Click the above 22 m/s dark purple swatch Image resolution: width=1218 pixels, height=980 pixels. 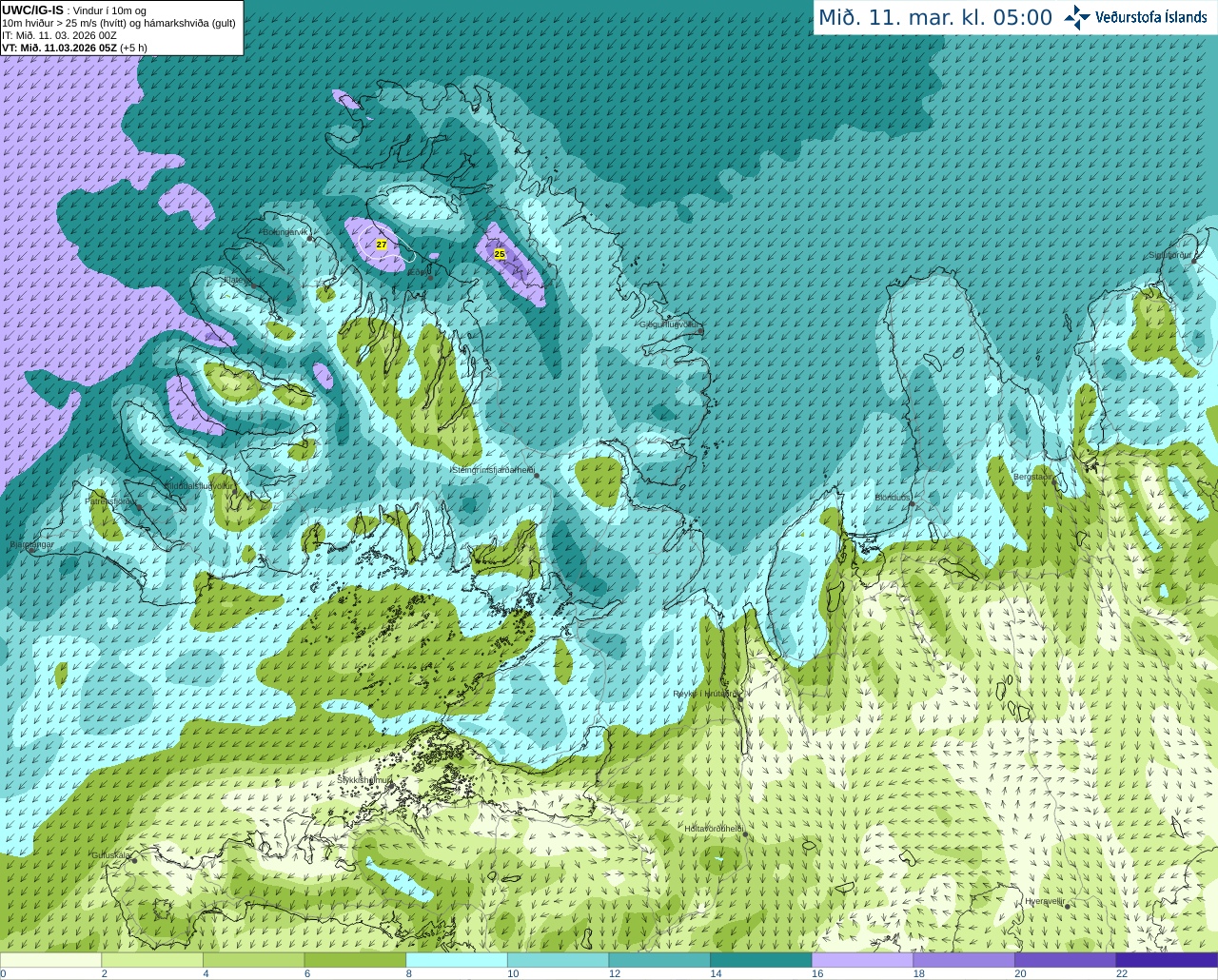click(1167, 960)
